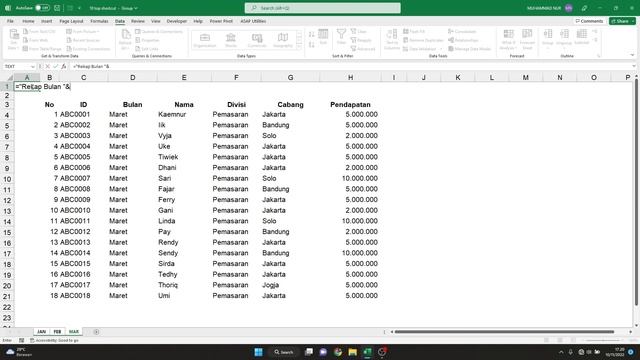
Task: Click Clear filter icon
Action: coord(353,31)
